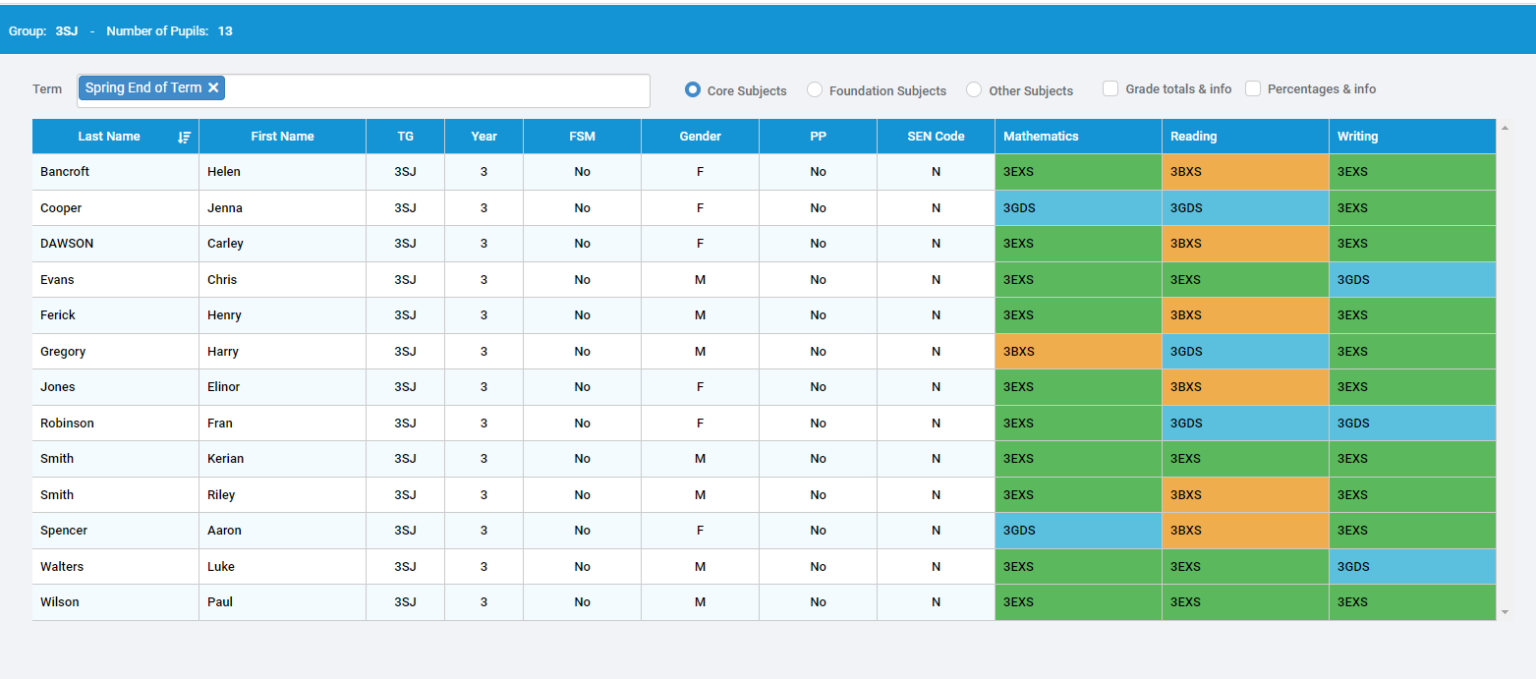1536x679 pixels.
Task: Click the scrollbar up arrow
Action: click(x=1504, y=127)
